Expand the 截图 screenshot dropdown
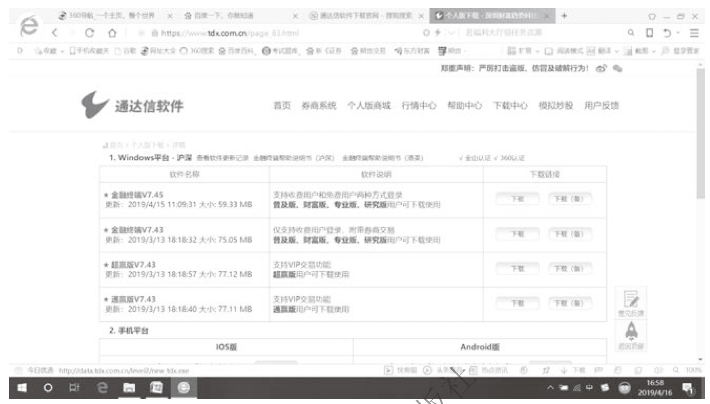 click(653, 51)
